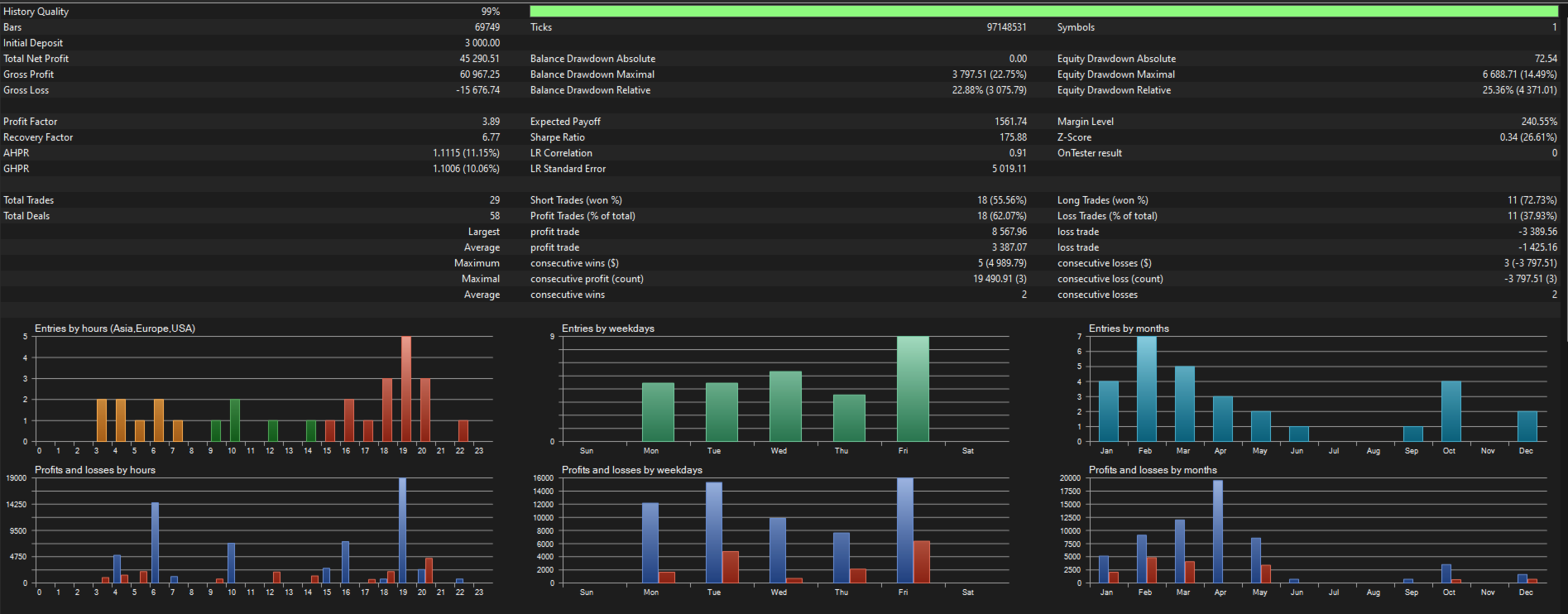Click the hour 19 bar in Entries by hours
This screenshot has width=1568, height=614.
406,389
